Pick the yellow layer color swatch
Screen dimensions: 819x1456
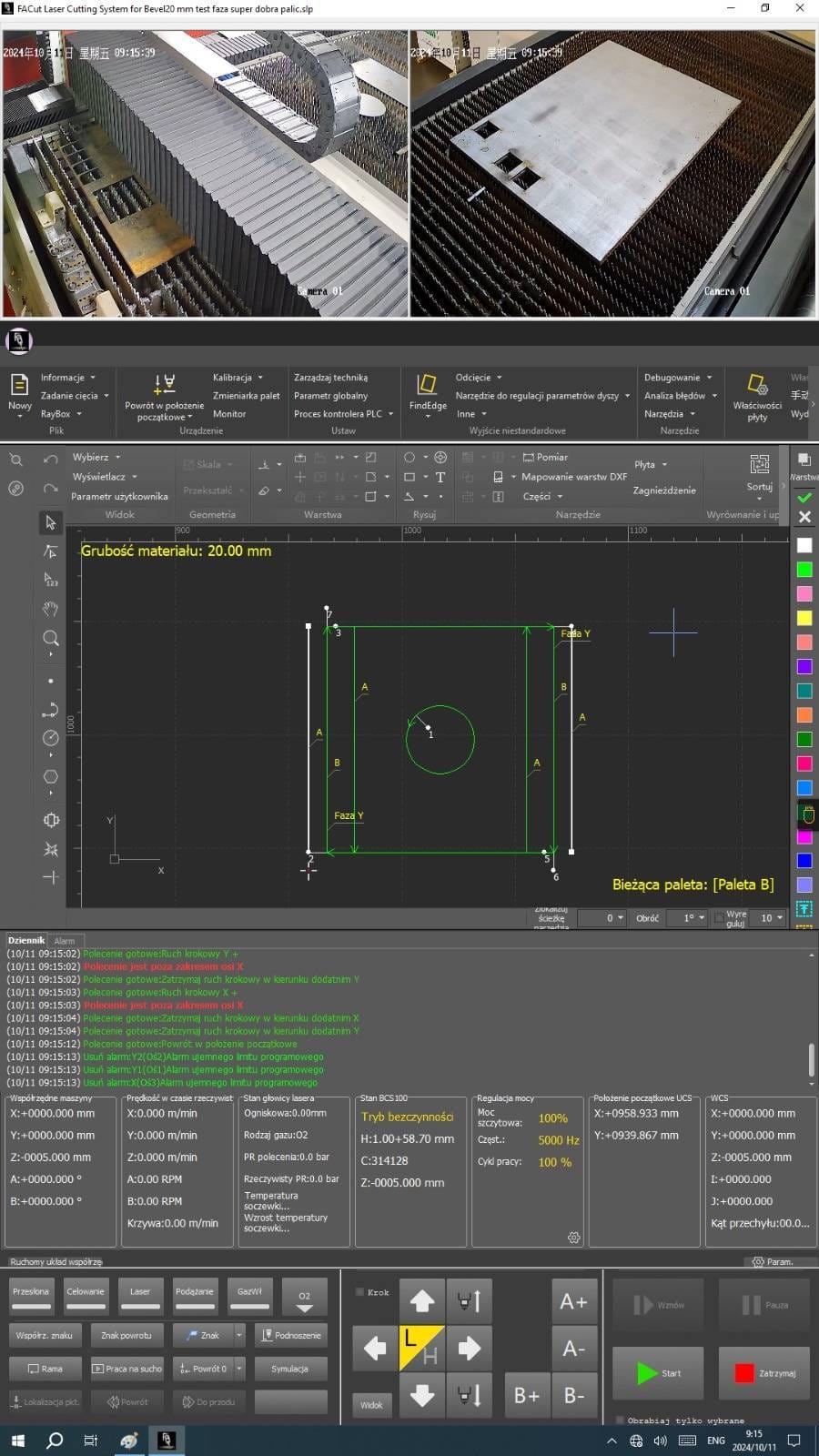pos(804,618)
